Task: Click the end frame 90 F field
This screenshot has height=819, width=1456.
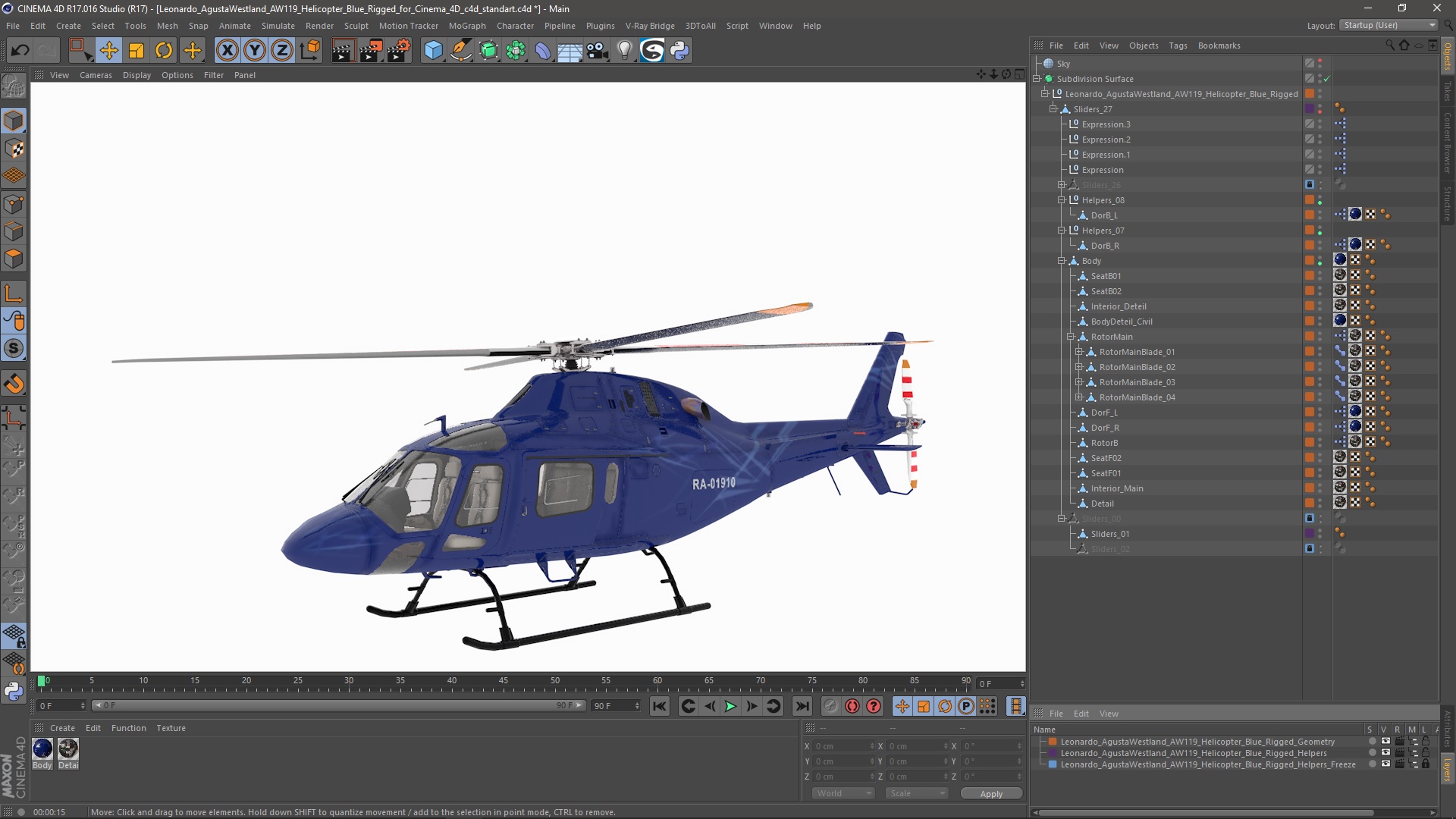Action: (617, 706)
